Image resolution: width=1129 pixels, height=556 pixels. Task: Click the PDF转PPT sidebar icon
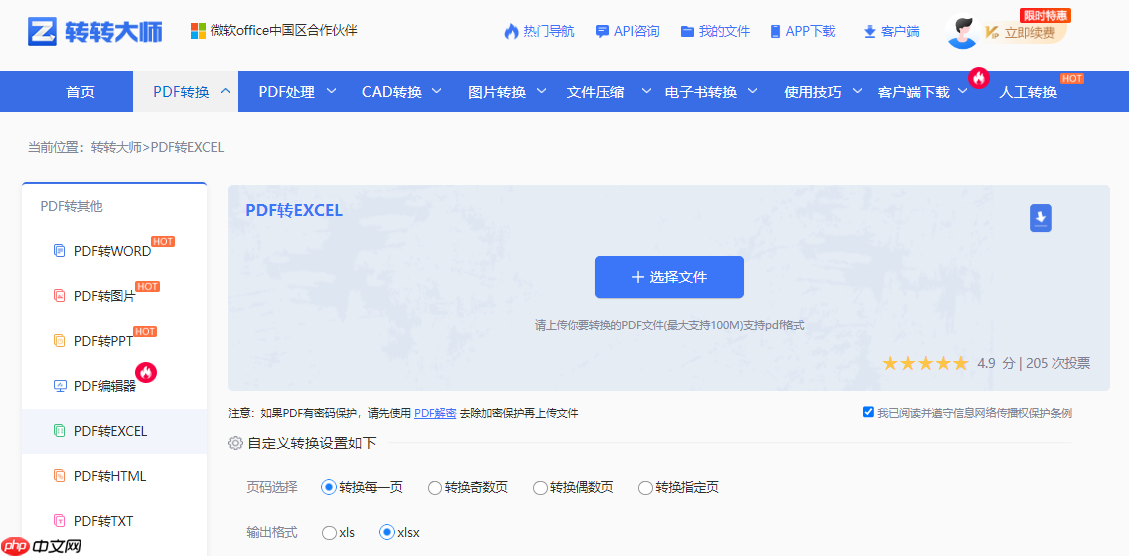pyautogui.click(x=60, y=341)
